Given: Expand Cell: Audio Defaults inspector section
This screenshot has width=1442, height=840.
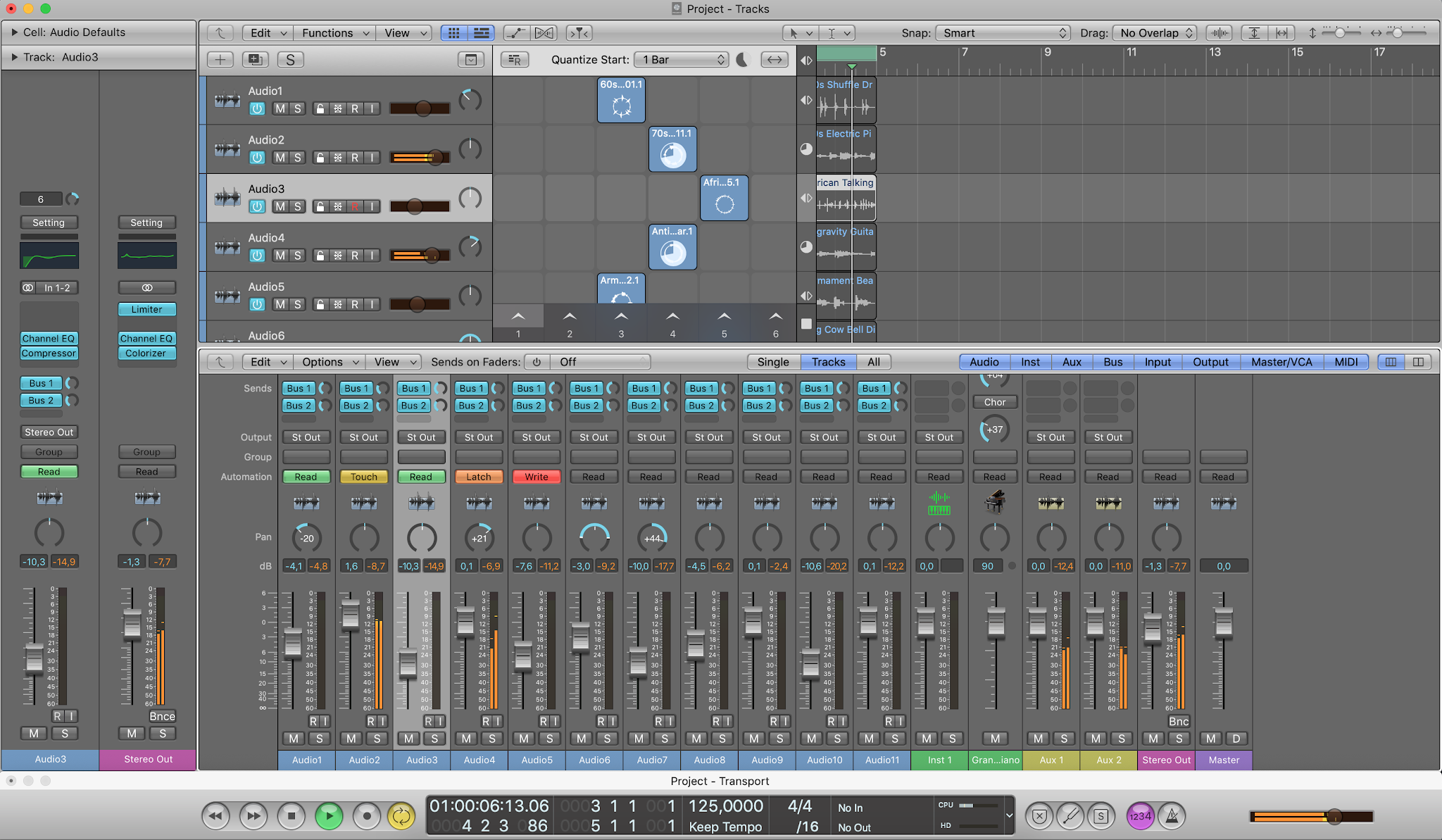Looking at the screenshot, I should (14, 32).
